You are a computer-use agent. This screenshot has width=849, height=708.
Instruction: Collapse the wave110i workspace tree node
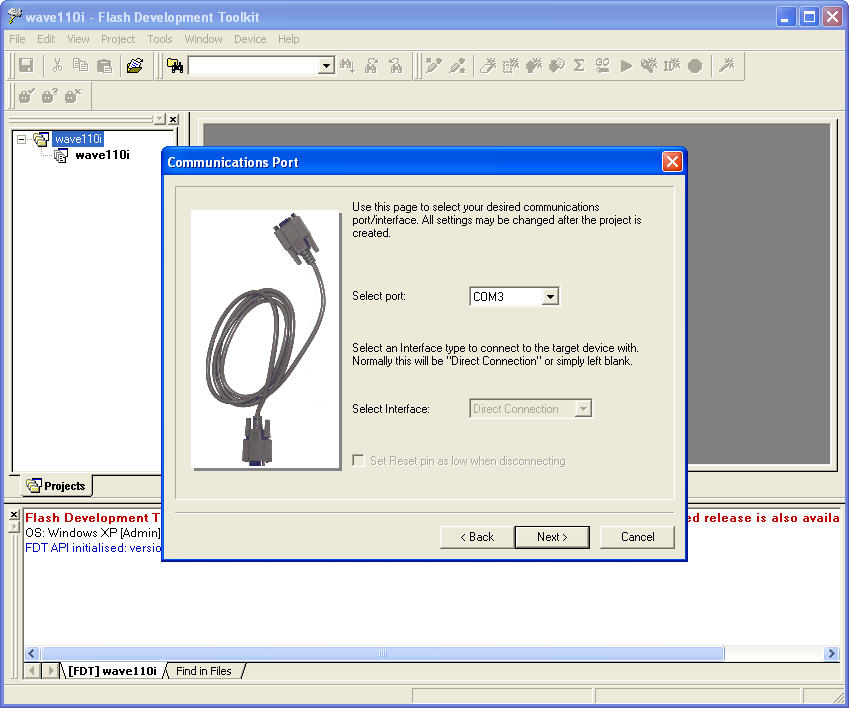(21, 139)
